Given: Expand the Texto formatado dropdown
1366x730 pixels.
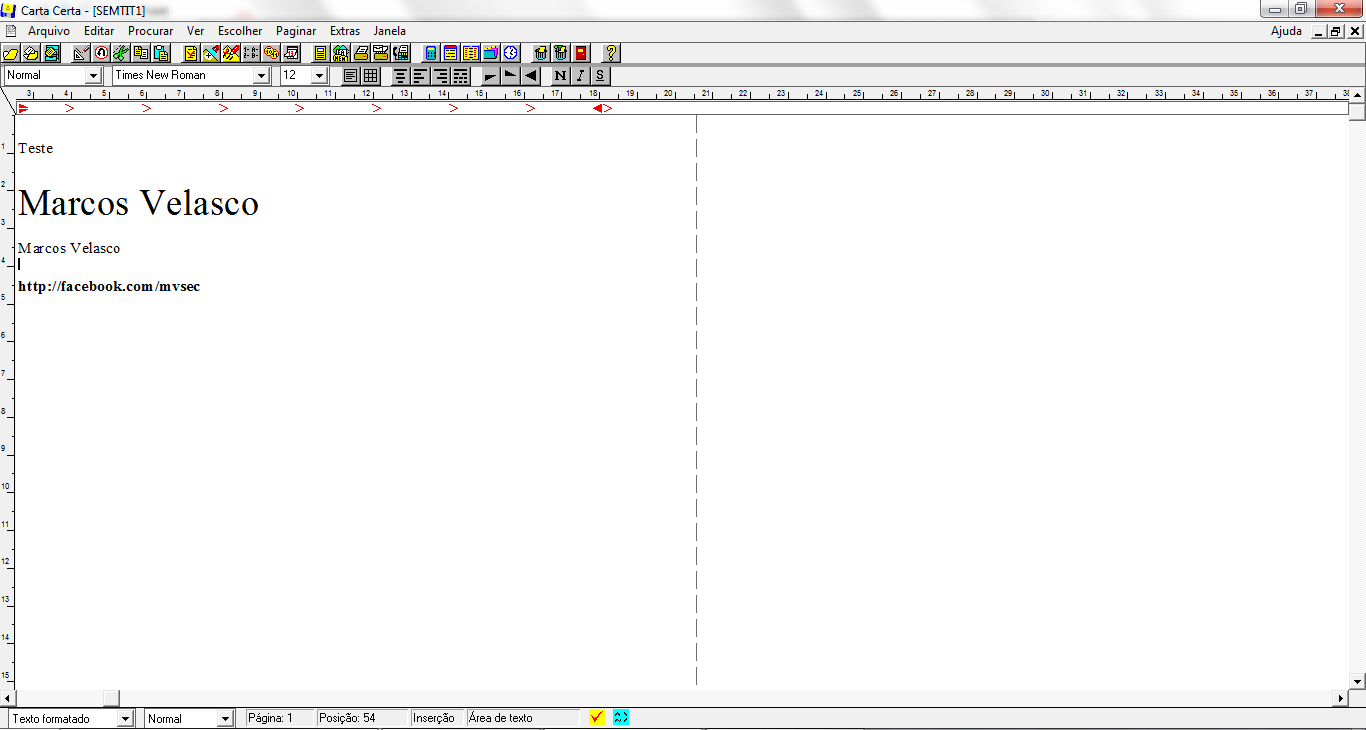Looking at the screenshot, I should click(125, 718).
